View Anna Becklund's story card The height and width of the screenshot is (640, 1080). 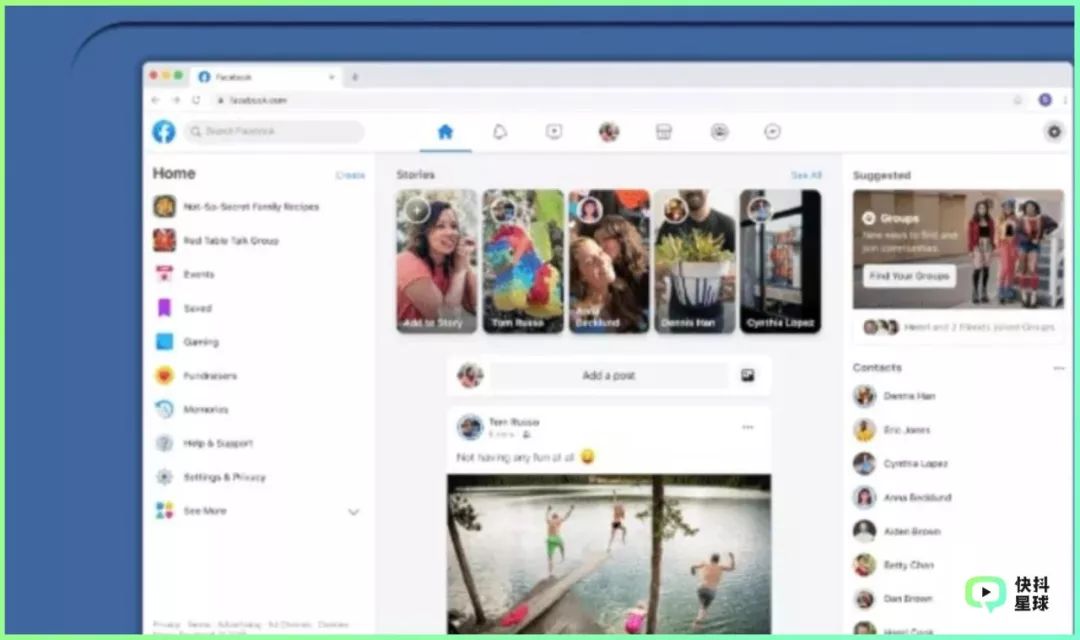609,261
